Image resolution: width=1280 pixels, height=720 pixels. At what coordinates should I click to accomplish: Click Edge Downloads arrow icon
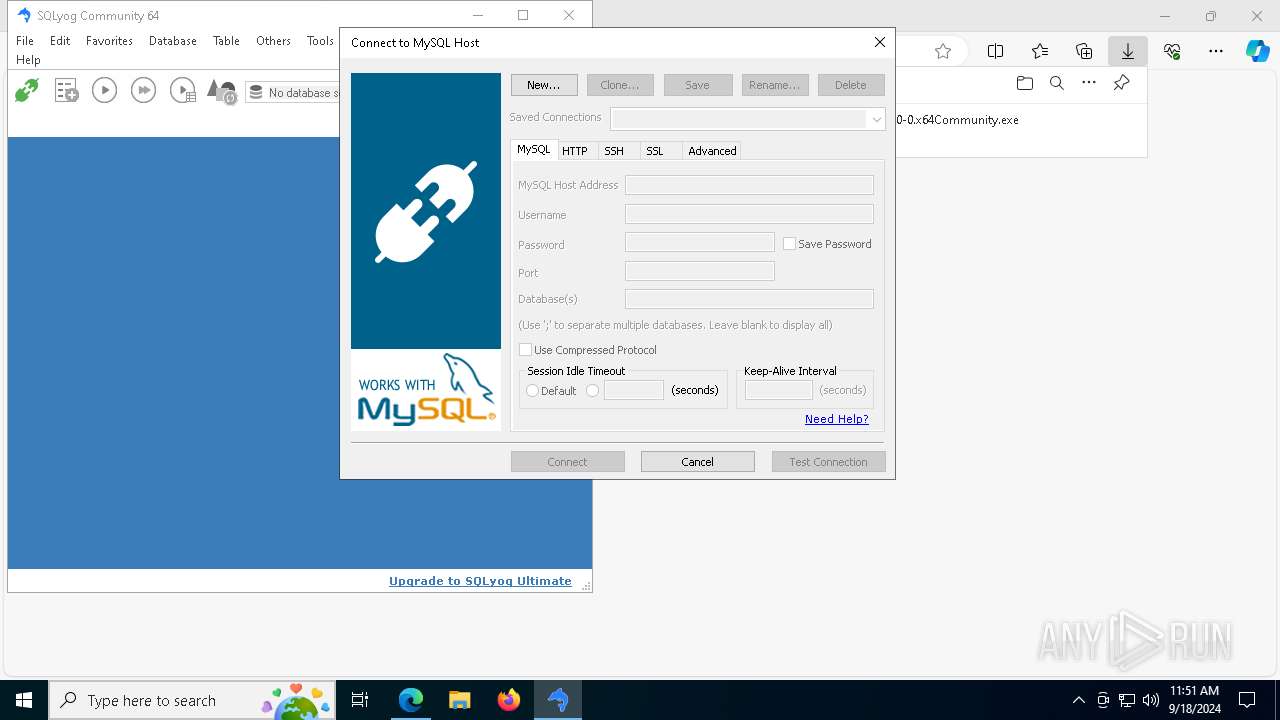pos(1128,51)
